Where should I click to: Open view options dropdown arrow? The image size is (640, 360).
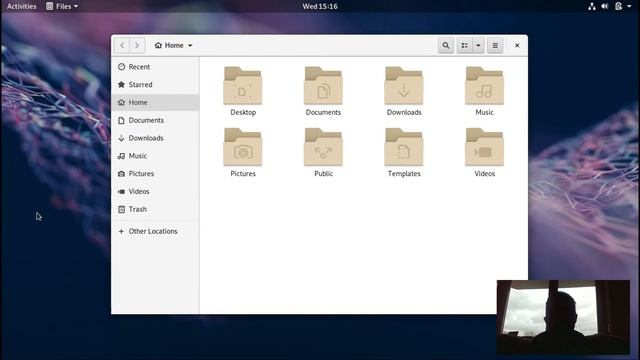(x=478, y=45)
